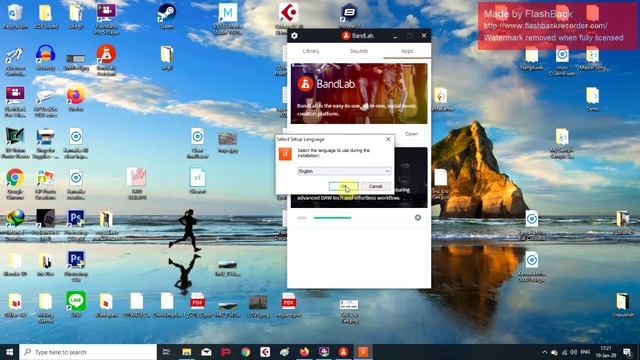640x360 pixels.
Task: Close the Select Setup Language dialog
Action: click(388, 139)
